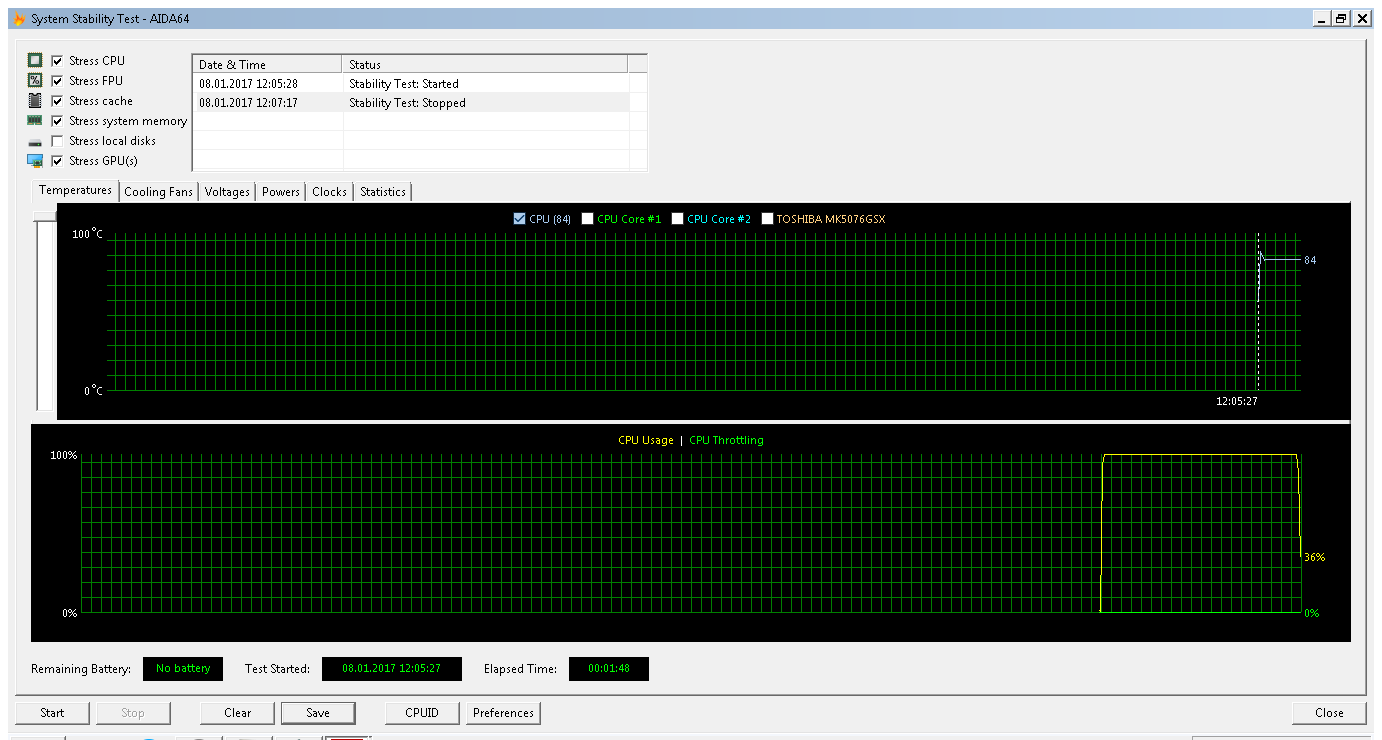Click the Stress FPU percent icon

pos(35,81)
